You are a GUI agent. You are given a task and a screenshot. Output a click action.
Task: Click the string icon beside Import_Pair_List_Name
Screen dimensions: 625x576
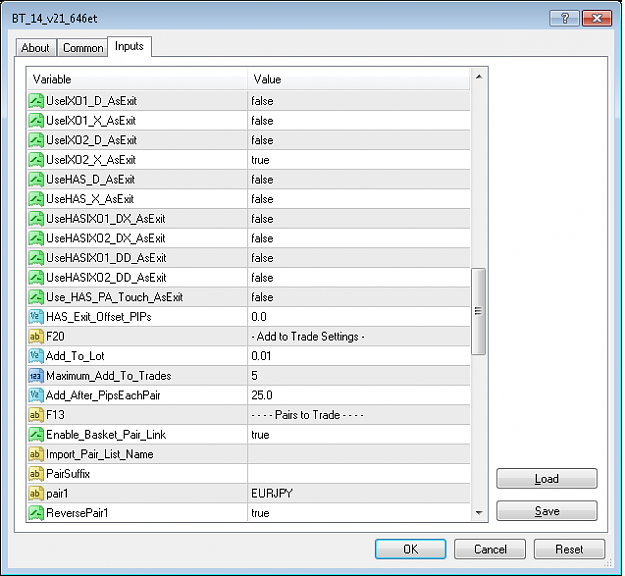(x=36, y=454)
